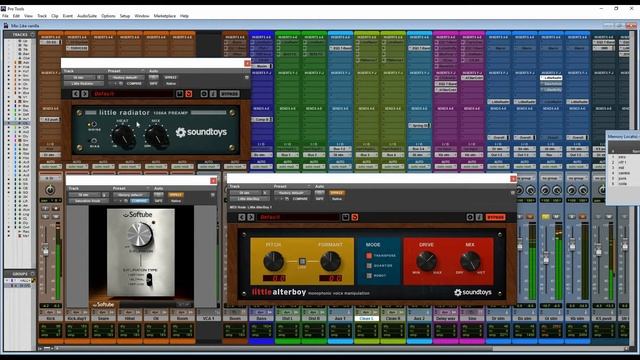The image size is (640, 360).
Task: Open Little Radiator plugin selector
Action: (83, 84)
